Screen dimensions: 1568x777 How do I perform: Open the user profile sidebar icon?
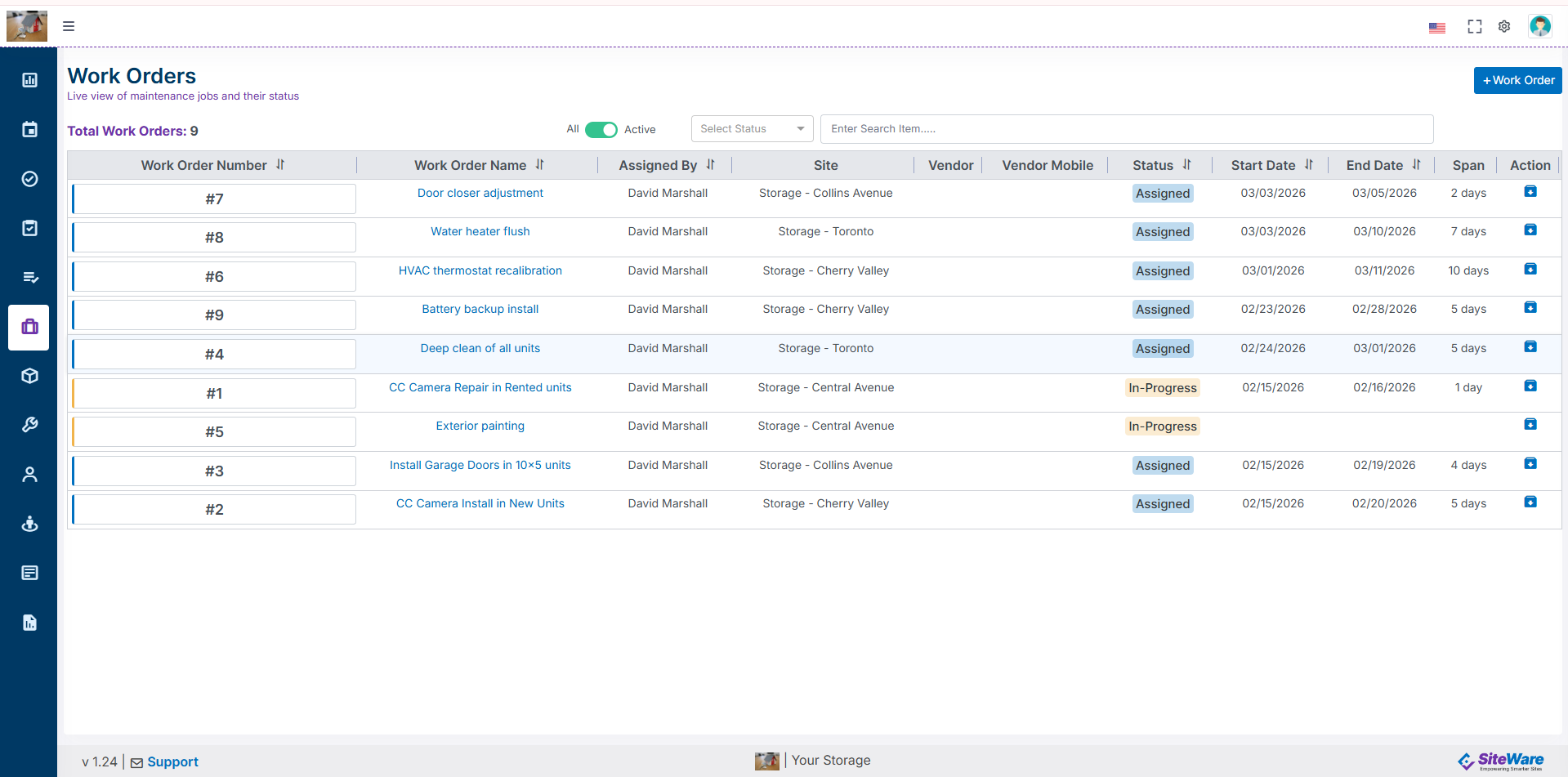coord(29,475)
